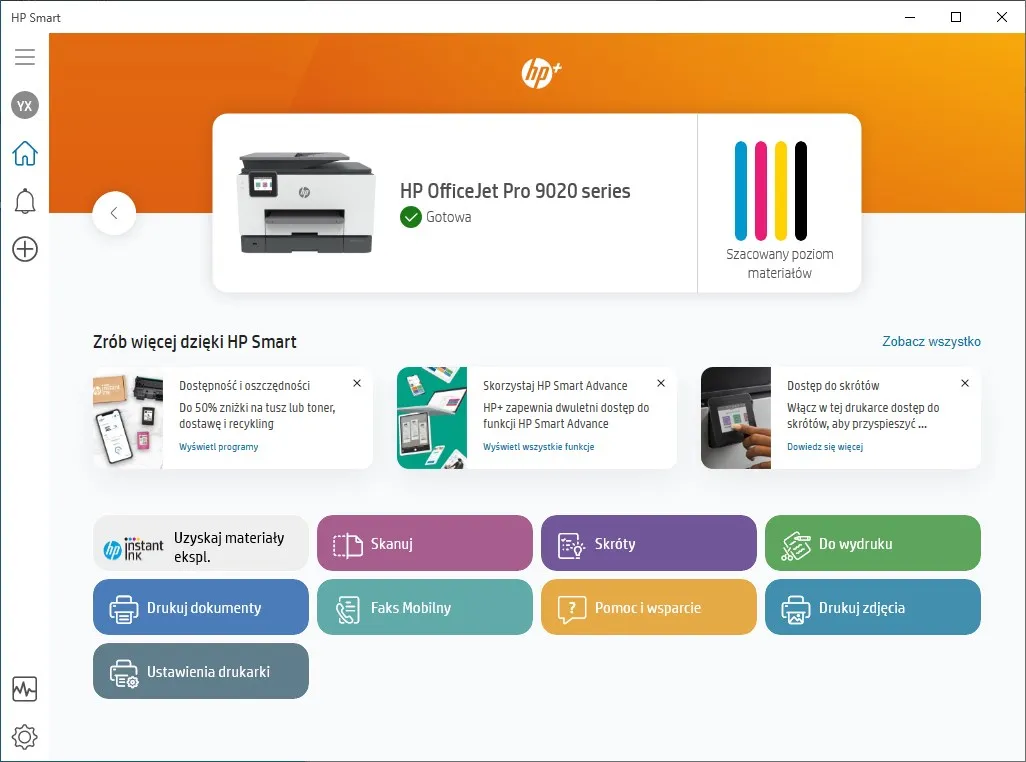Open notifications via the bell icon
This screenshot has width=1026, height=762.
[24, 201]
